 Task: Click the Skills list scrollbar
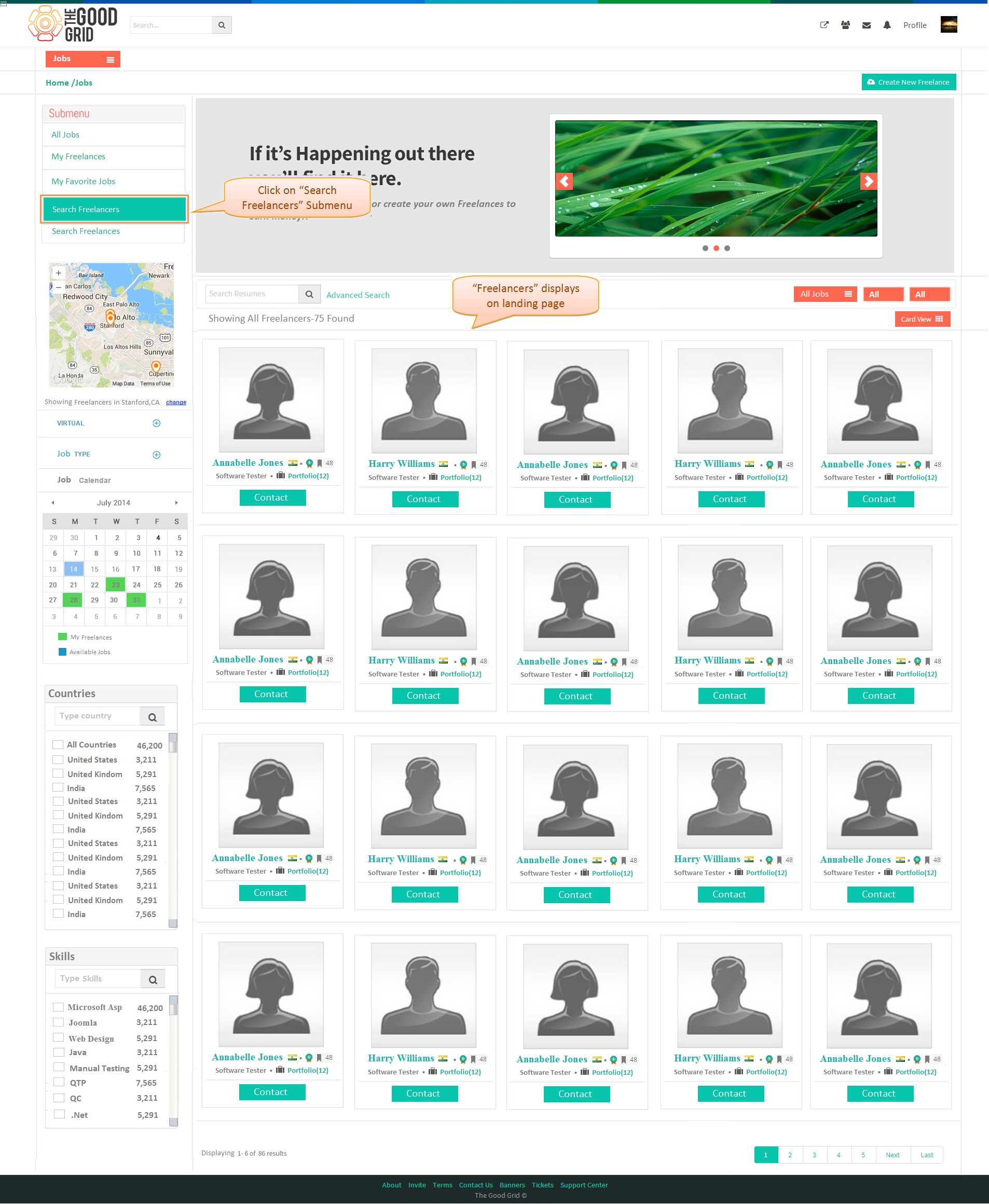click(x=173, y=1062)
